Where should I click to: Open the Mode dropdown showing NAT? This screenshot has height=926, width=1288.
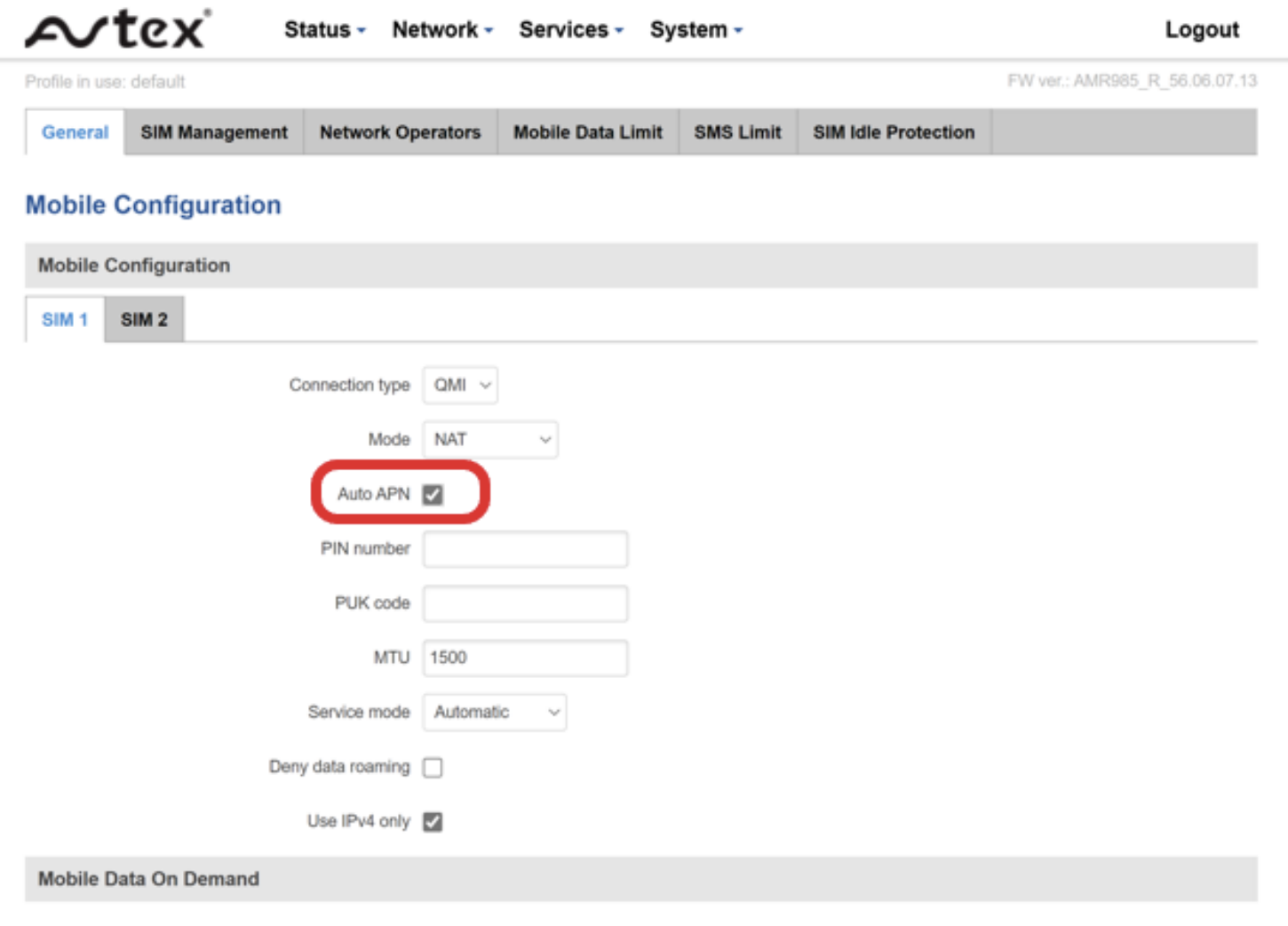[x=490, y=440]
